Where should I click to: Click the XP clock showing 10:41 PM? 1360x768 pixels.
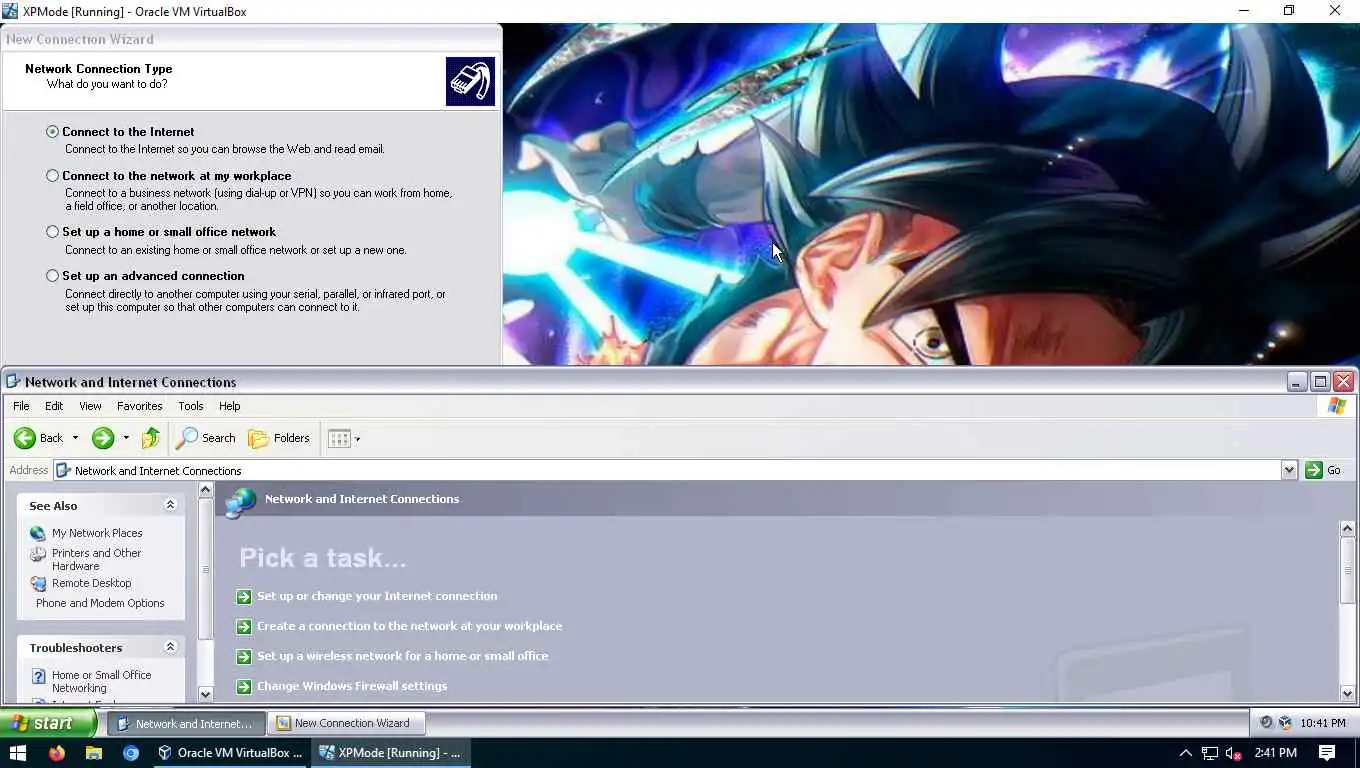(x=1323, y=723)
